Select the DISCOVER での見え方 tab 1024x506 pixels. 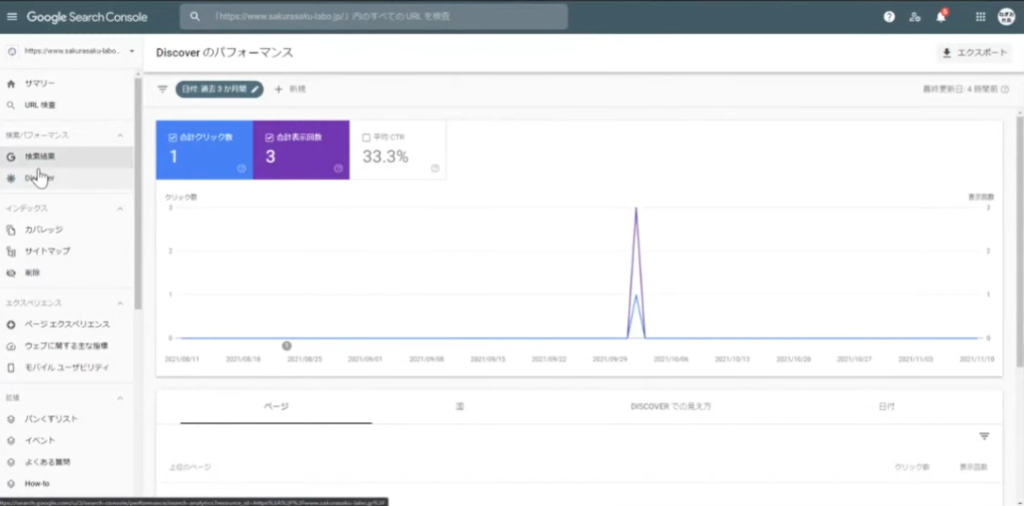(x=671, y=407)
